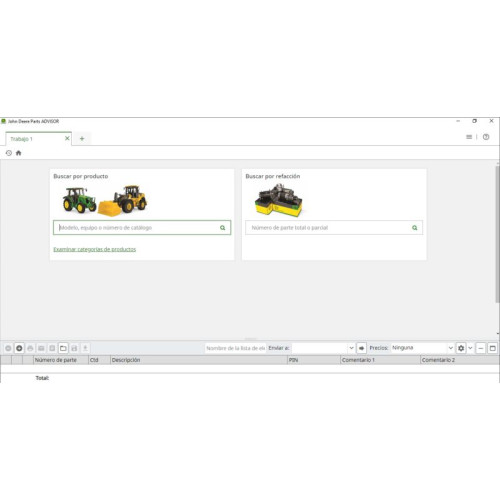Image resolution: width=500 pixels, height=500 pixels.
Task: Click the Comentario 2 column header
Action: tap(460, 360)
